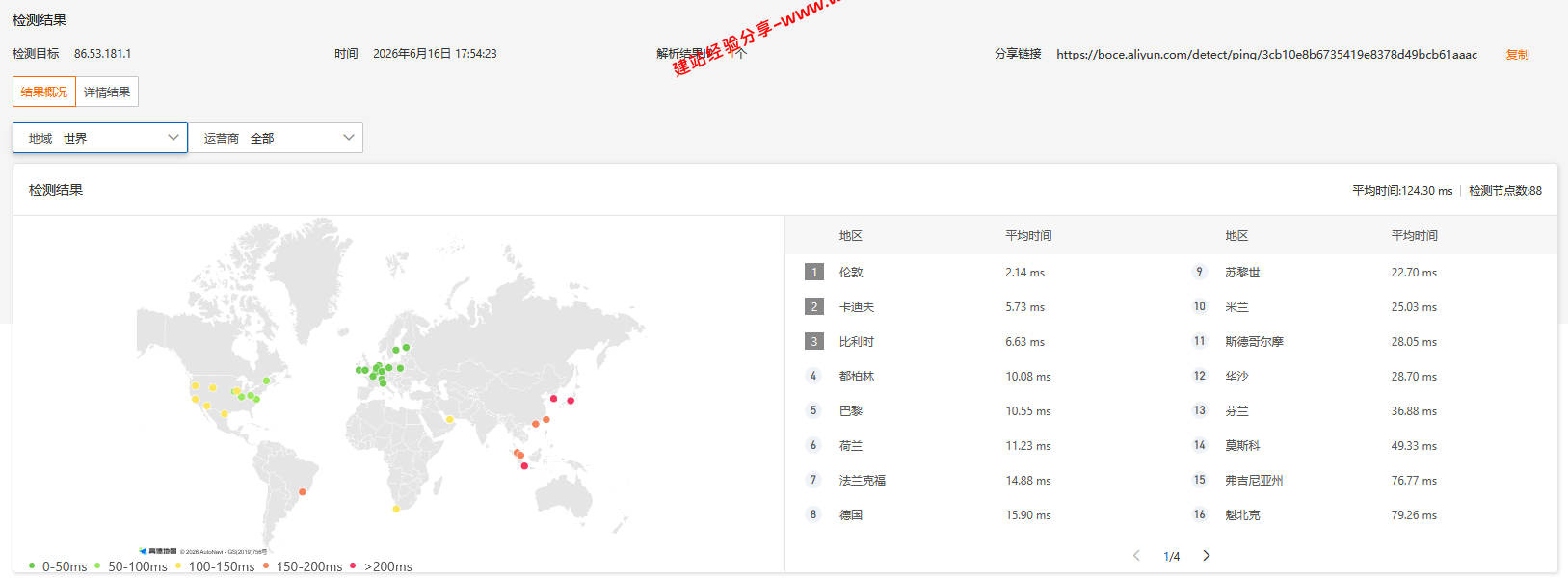Select the 0-50ms green legend dot
This screenshot has width=1568, height=578.
[x=32, y=565]
